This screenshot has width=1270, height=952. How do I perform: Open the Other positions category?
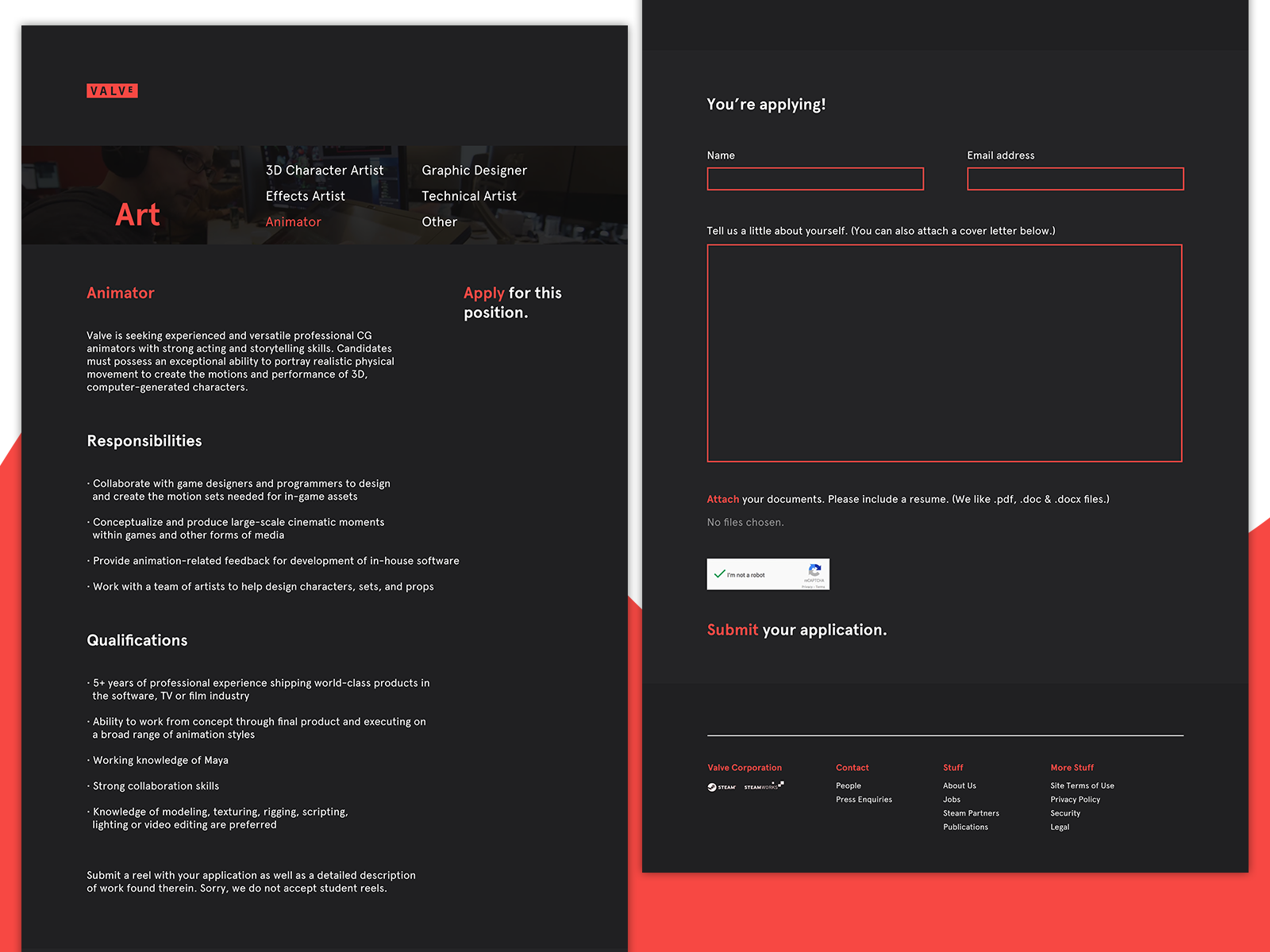pyautogui.click(x=439, y=222)
